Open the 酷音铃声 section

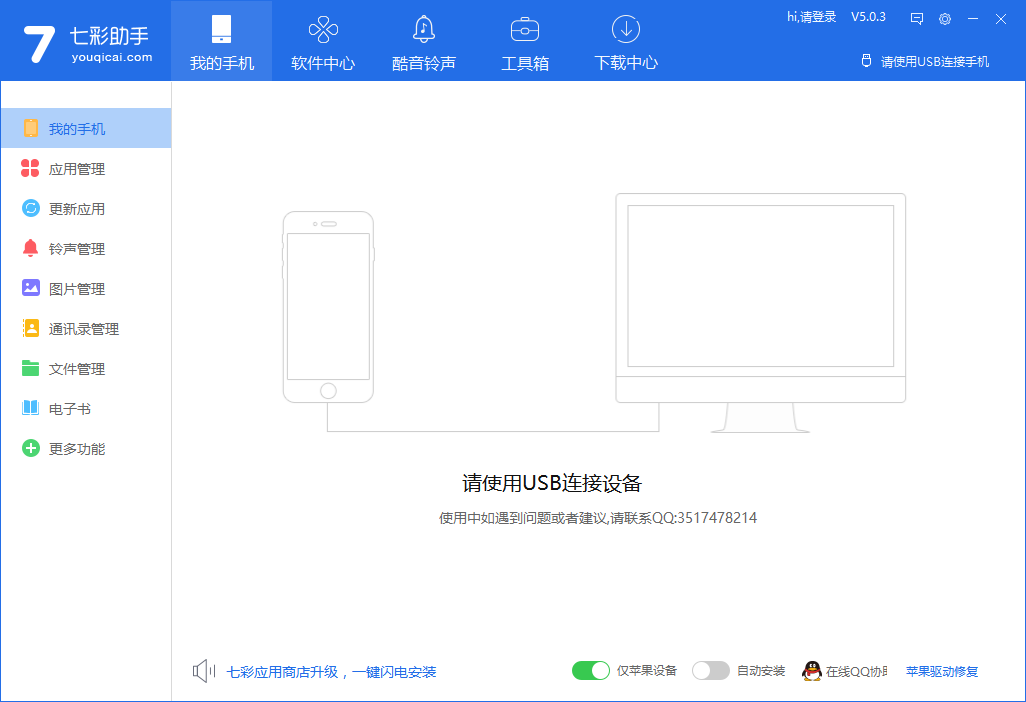coord(423,40)
